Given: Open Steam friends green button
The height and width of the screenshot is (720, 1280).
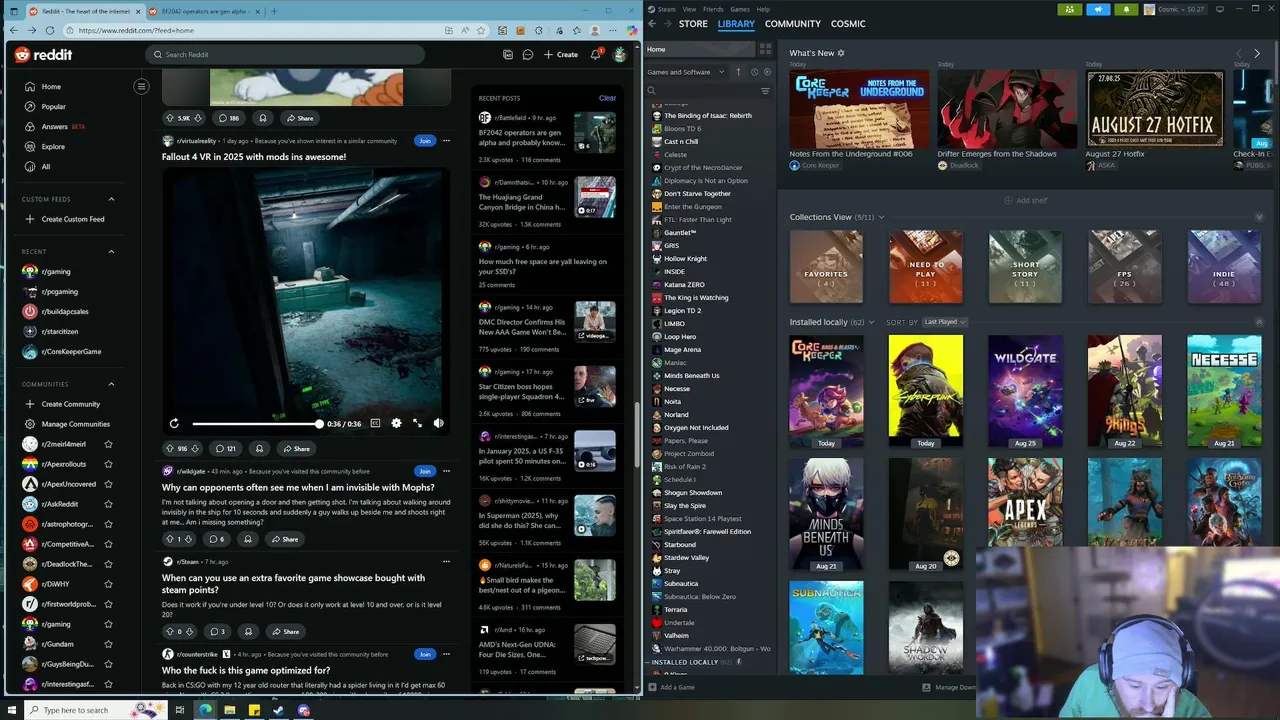Looking at the screenshot, I should pos(1070,9).
